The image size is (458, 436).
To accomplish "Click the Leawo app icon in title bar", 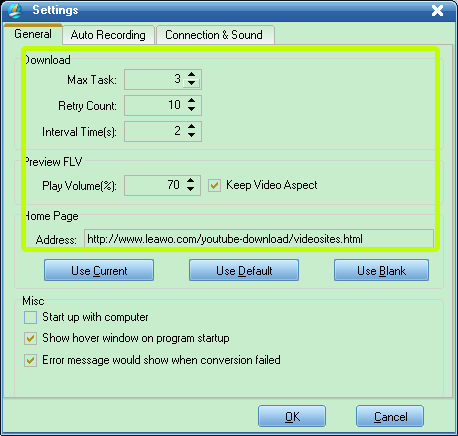I will click(15, 10).
